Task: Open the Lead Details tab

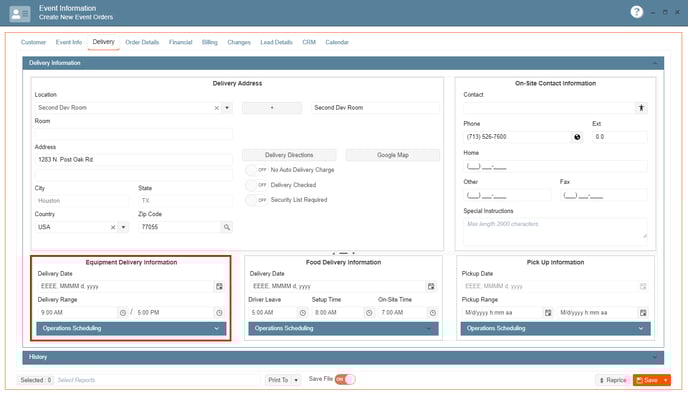Action: pyautogui.click(x=276, y=42)
